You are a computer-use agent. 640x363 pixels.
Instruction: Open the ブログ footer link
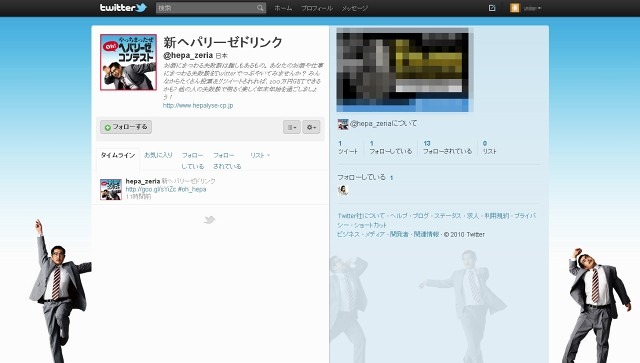[x=420, y=216]
